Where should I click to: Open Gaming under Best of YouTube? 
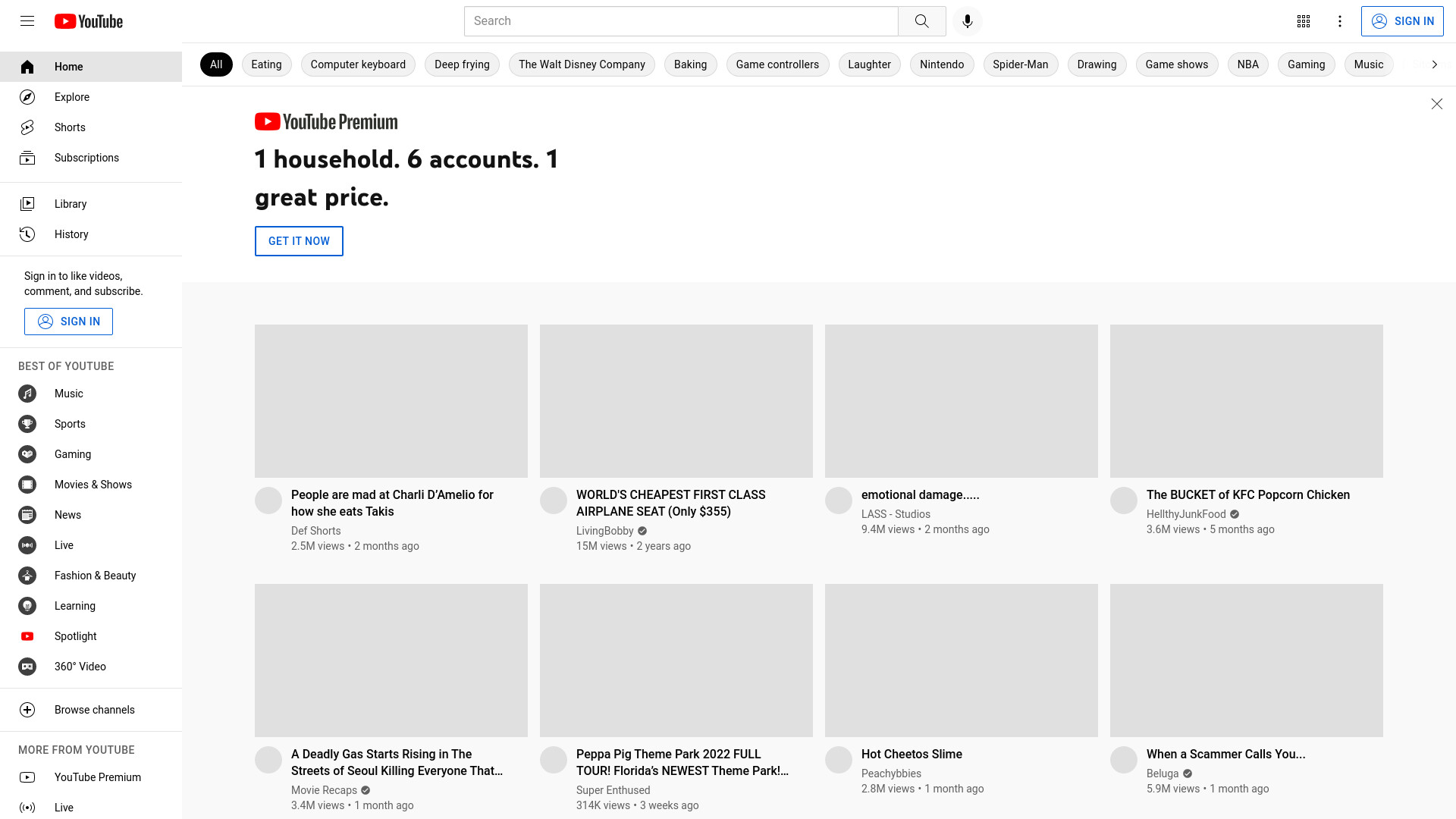[91, 454]
